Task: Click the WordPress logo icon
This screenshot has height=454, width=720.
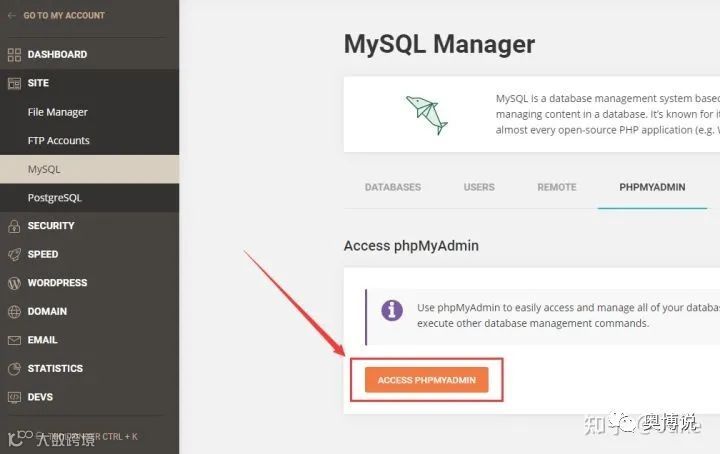Action: tap(14, 283)
